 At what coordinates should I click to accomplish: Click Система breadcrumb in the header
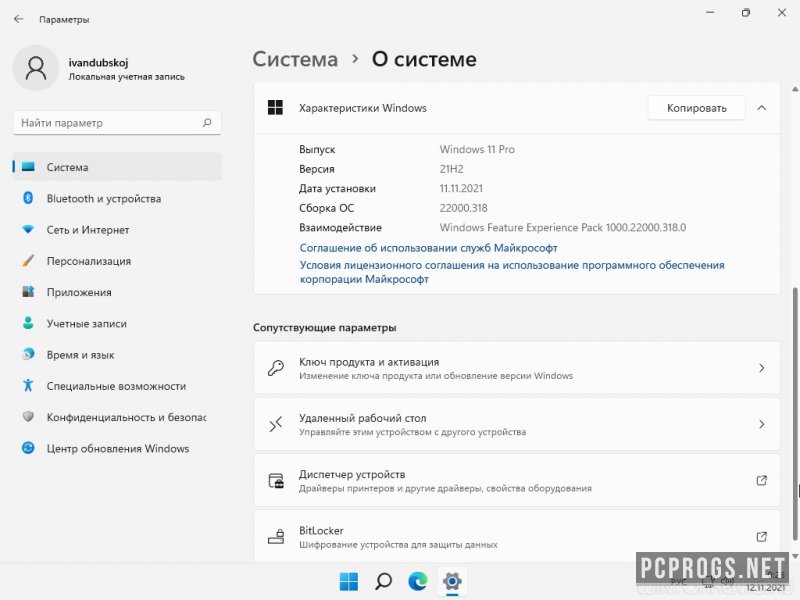point(295,59)
